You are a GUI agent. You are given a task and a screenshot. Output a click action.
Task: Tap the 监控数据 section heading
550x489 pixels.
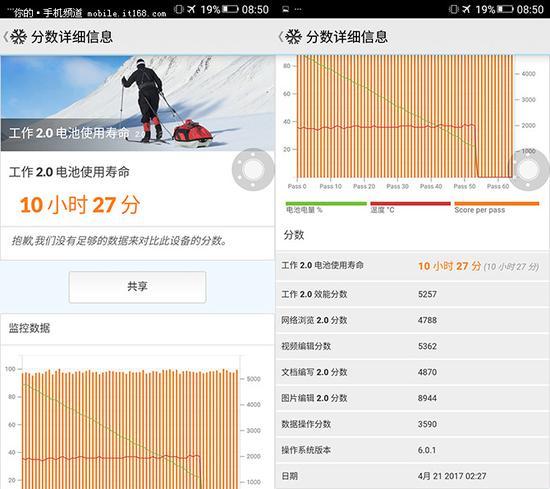pos(29,328)
